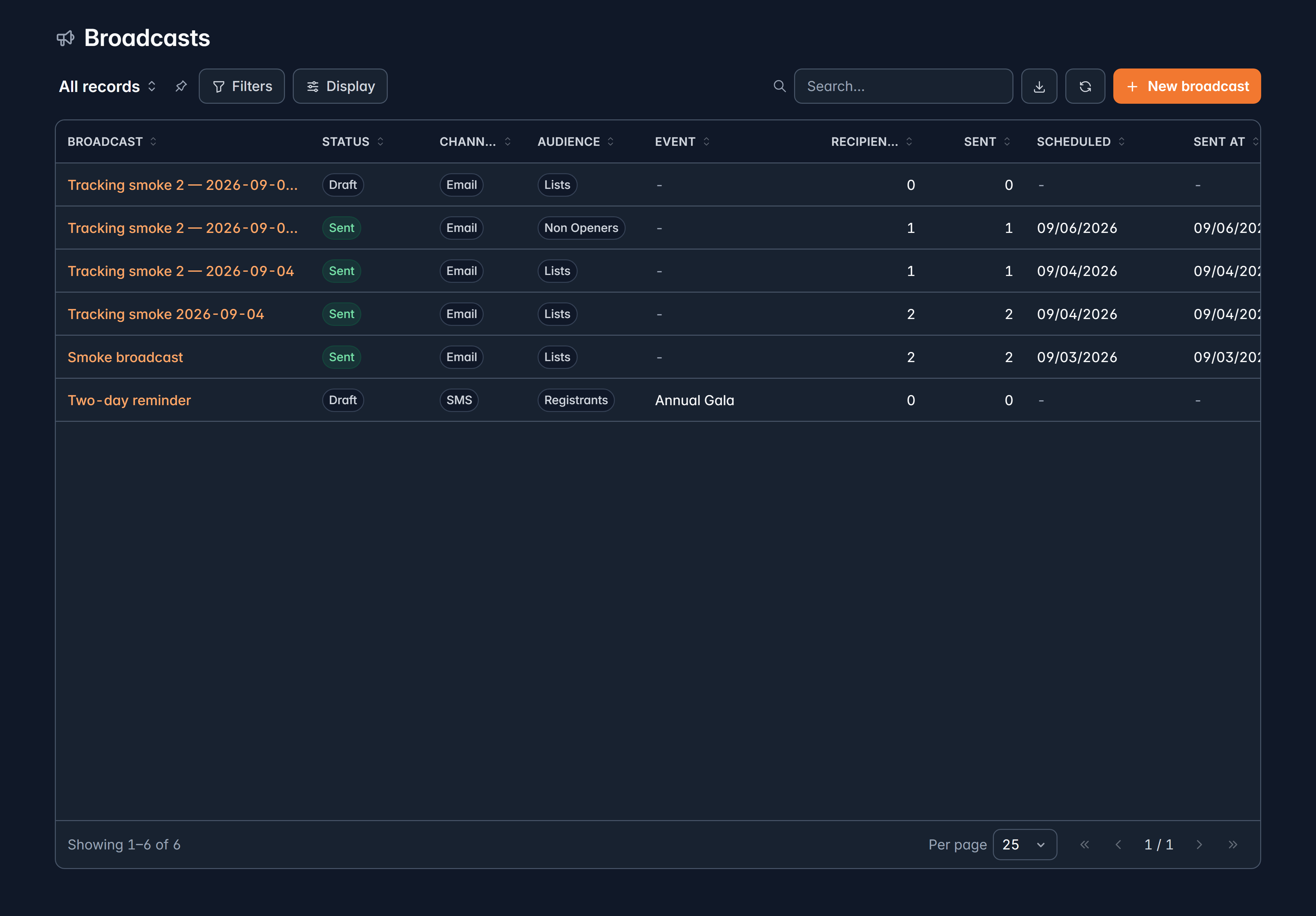Viewport: 1316px width, 916px height.
Task: Open the All records view dropdown
Action: tap(108, 86)
